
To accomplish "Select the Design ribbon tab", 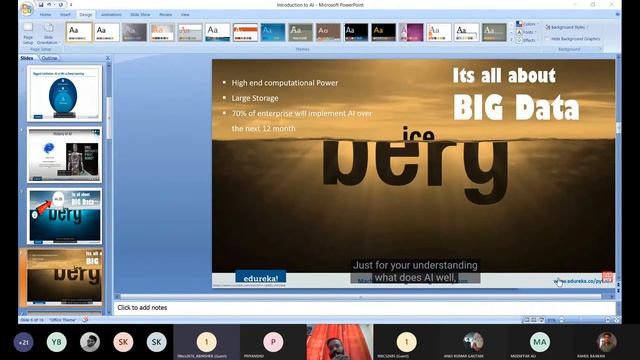I will 86,15.
